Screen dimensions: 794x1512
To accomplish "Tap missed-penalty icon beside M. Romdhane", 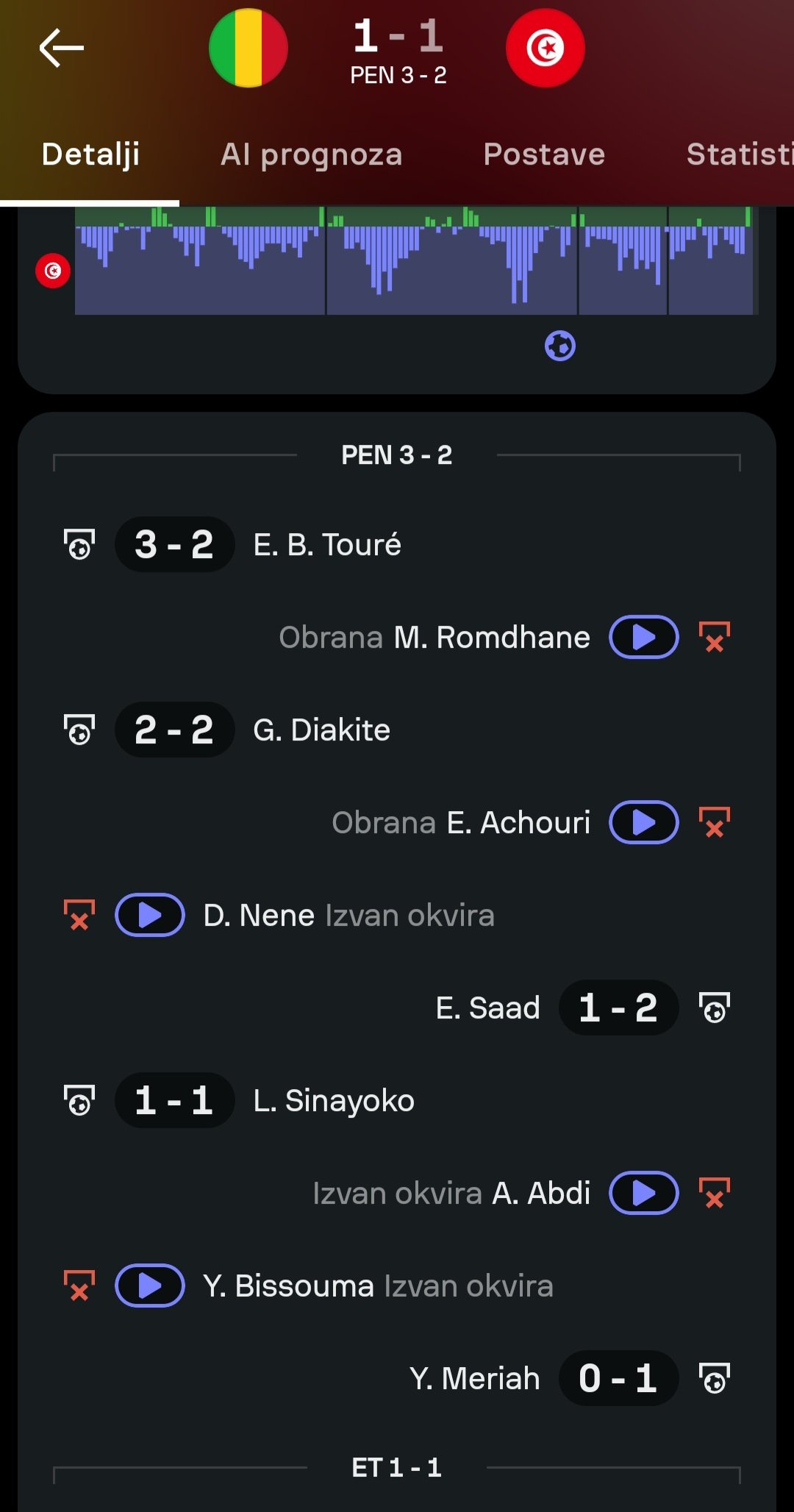I will (714, 637).
